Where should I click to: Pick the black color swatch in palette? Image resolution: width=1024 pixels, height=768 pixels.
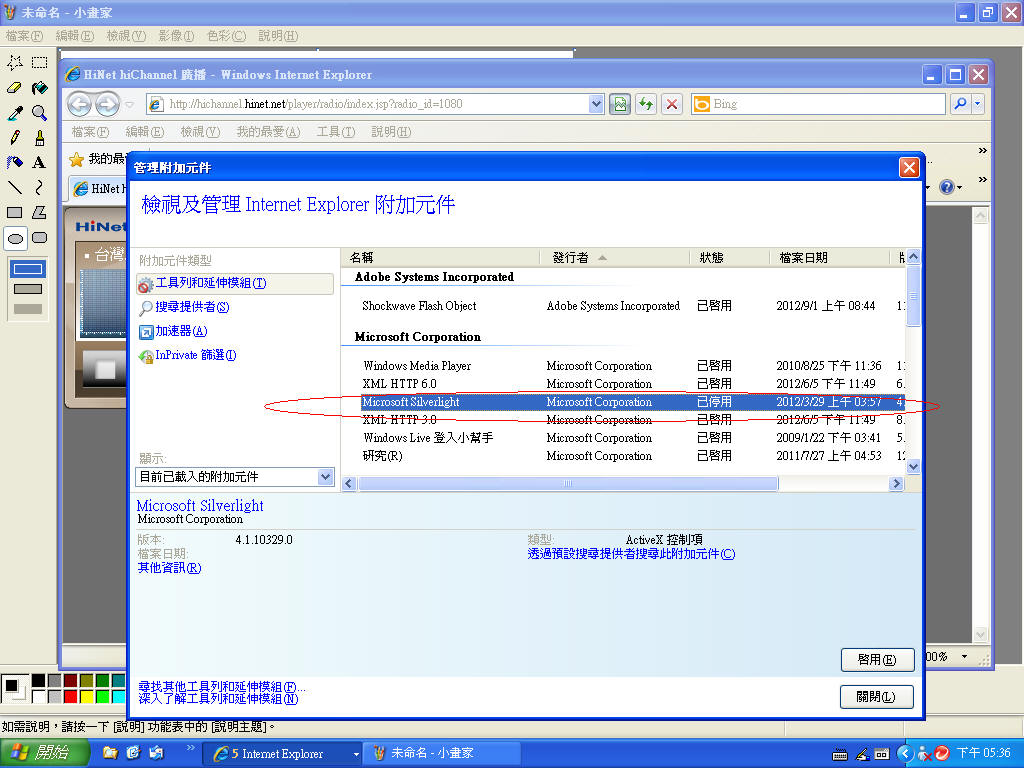39,680
